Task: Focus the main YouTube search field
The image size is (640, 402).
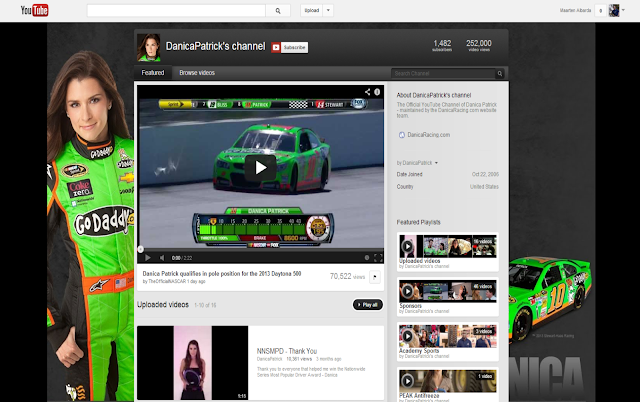Action: (x=176, y=11)
